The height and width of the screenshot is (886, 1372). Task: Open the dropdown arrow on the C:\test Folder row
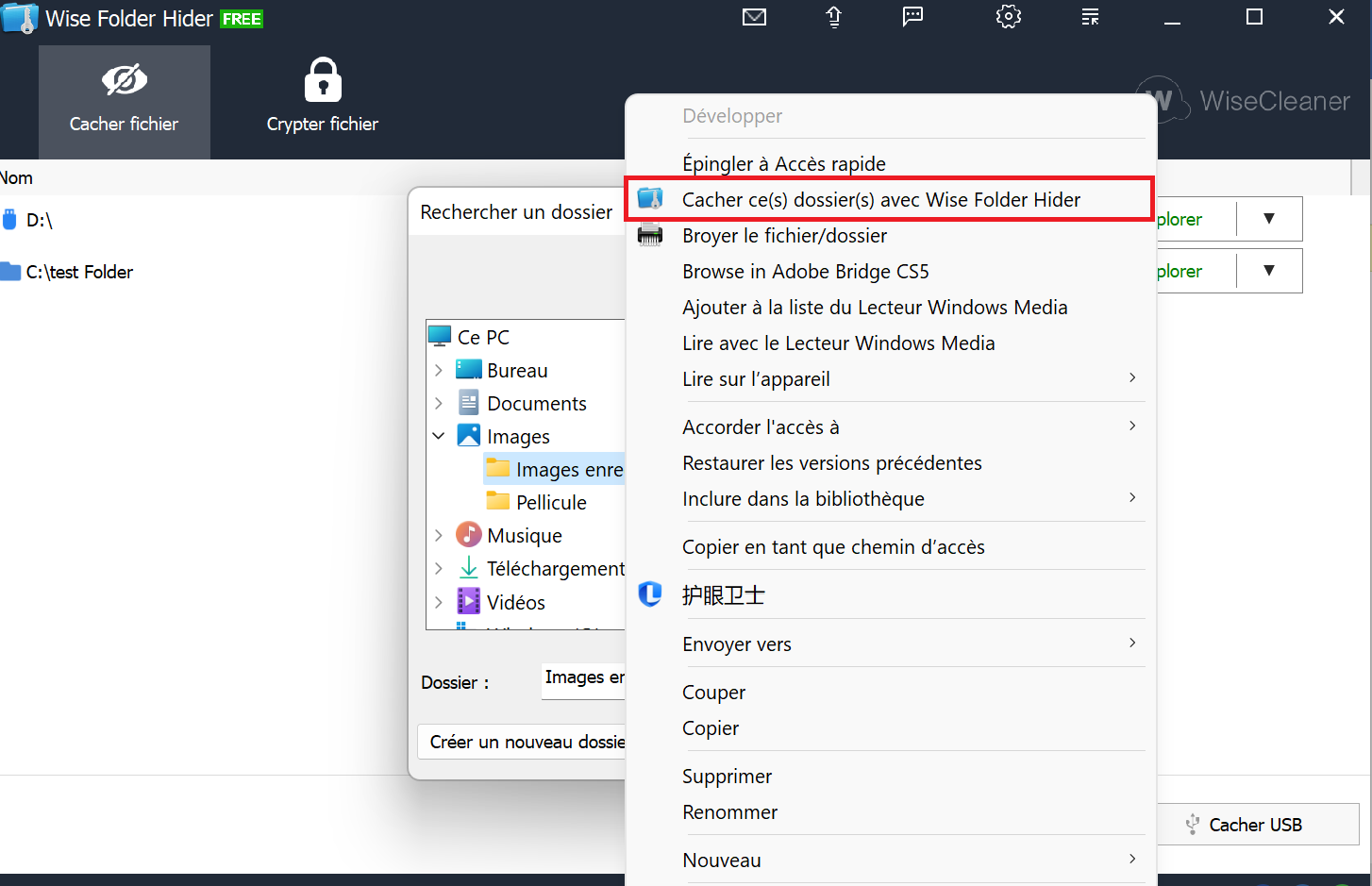[1269, 271]
